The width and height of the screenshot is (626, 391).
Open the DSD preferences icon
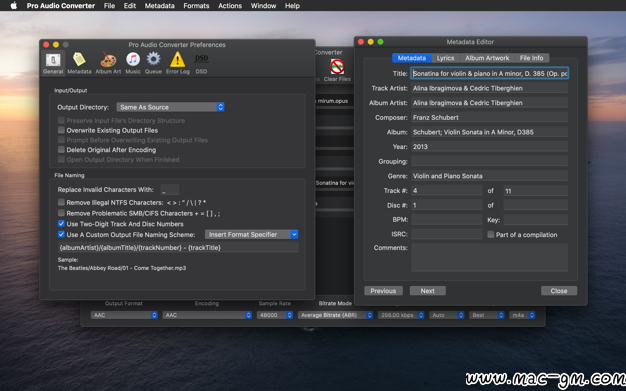201,63
